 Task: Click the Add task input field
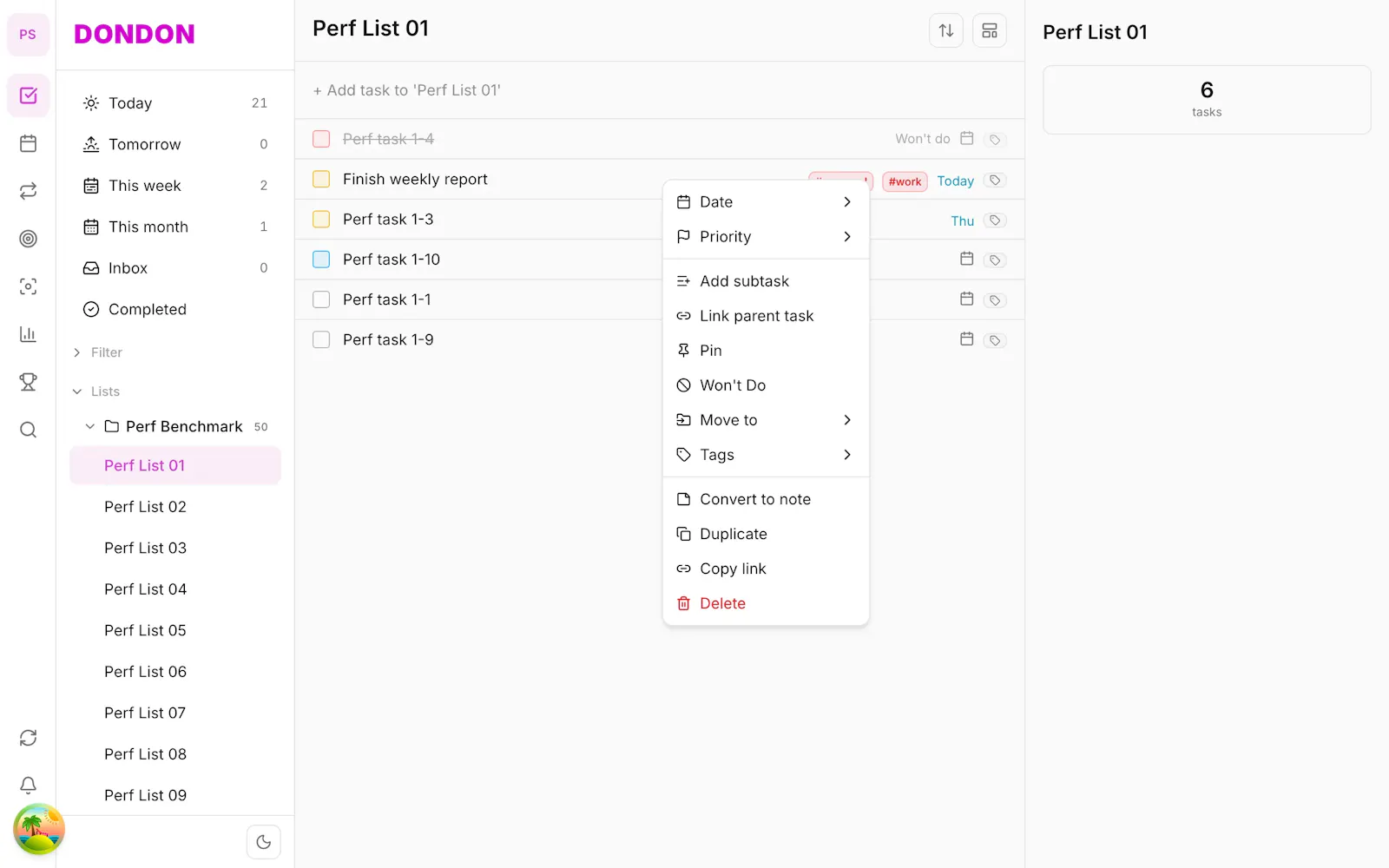point(660,90)
